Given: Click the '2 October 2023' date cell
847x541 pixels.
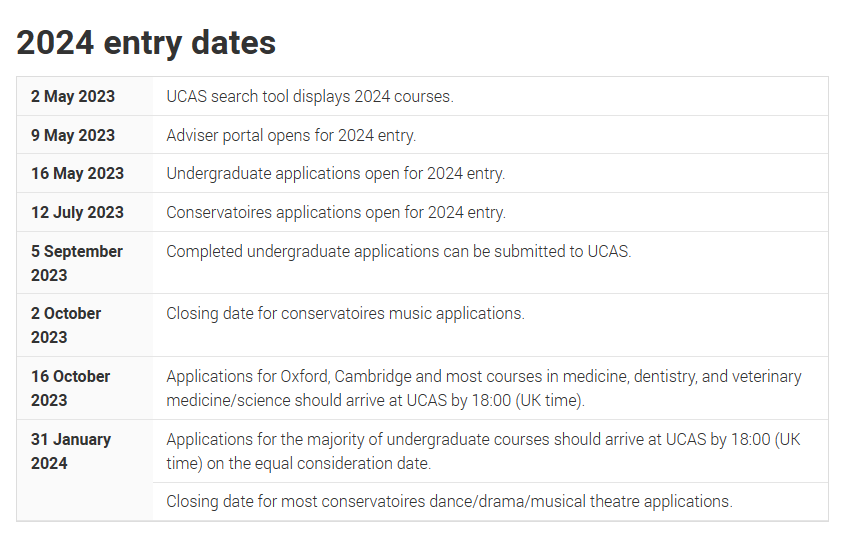Looking at the screenshot, I should (x=66, y=325).
